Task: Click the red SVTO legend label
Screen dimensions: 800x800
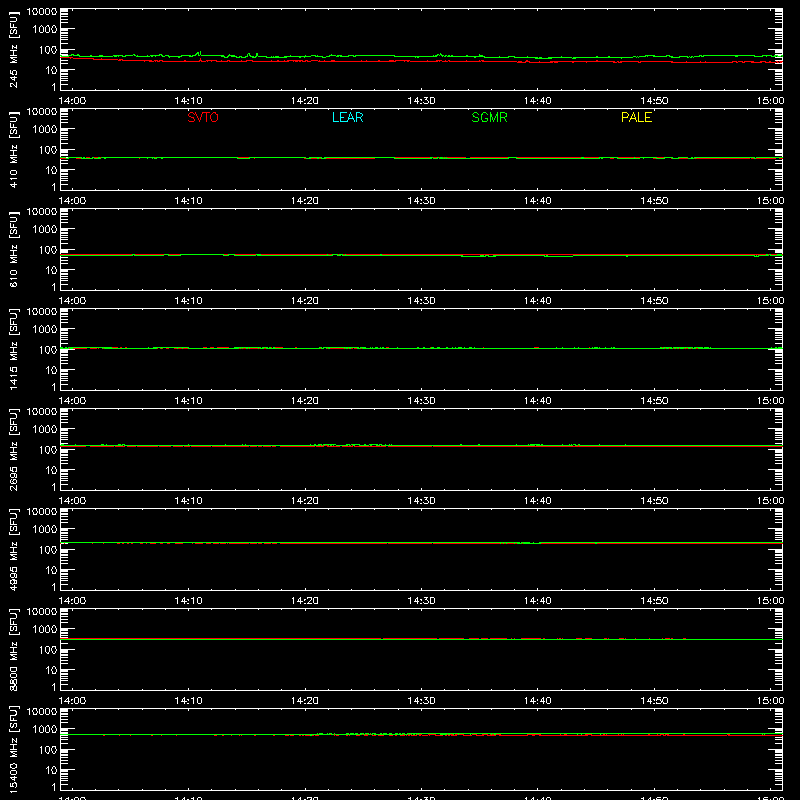Action: pos(203,117)
